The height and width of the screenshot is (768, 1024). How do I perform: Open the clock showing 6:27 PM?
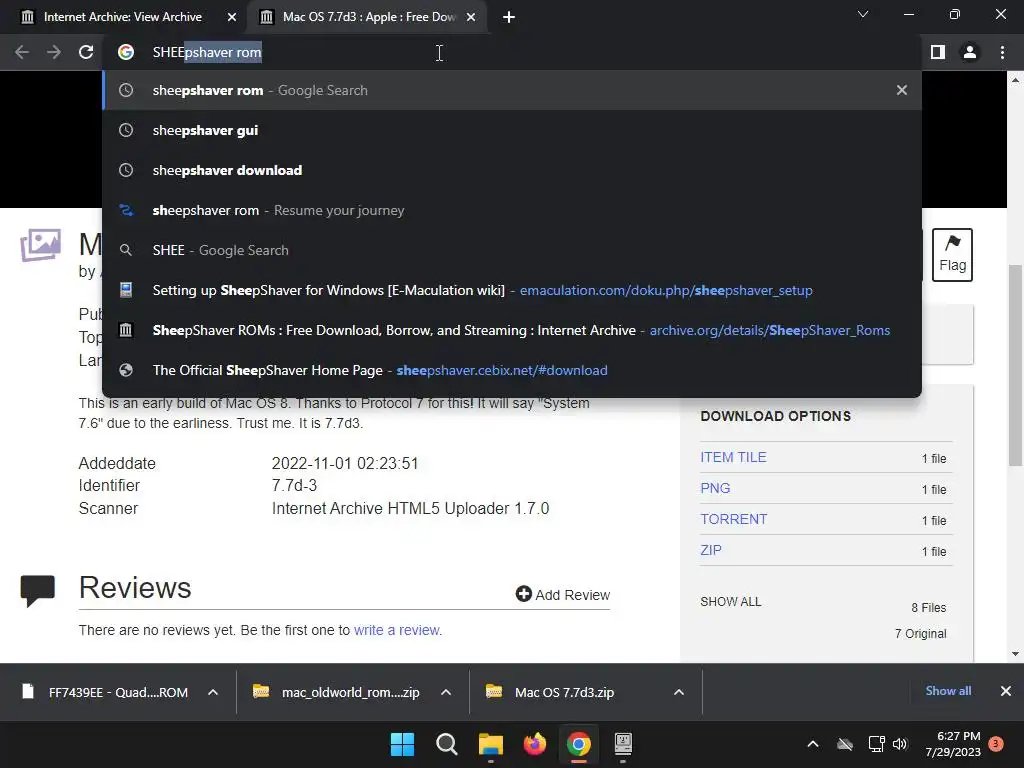click(953, 744)
